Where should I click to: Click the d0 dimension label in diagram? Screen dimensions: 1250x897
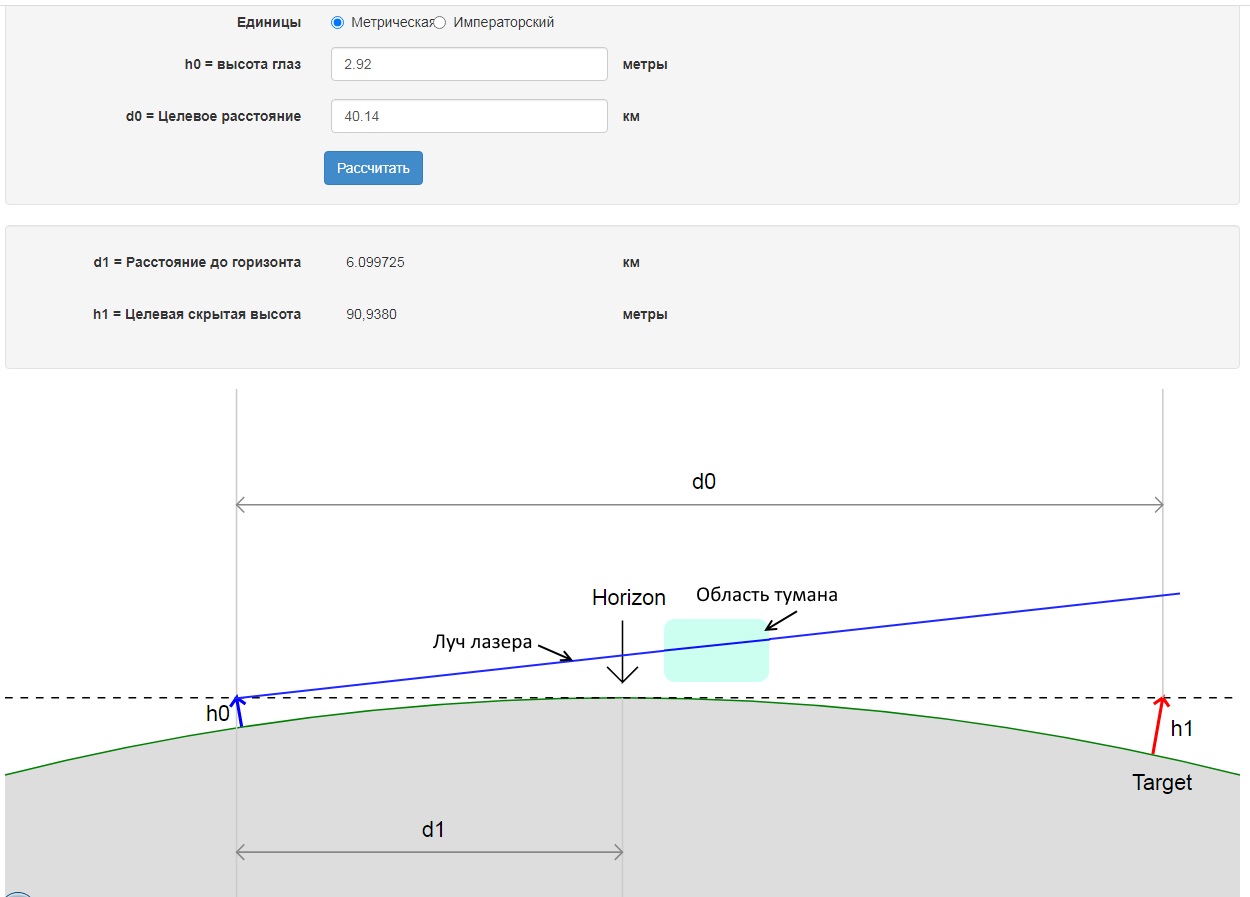tap(704, 481)
